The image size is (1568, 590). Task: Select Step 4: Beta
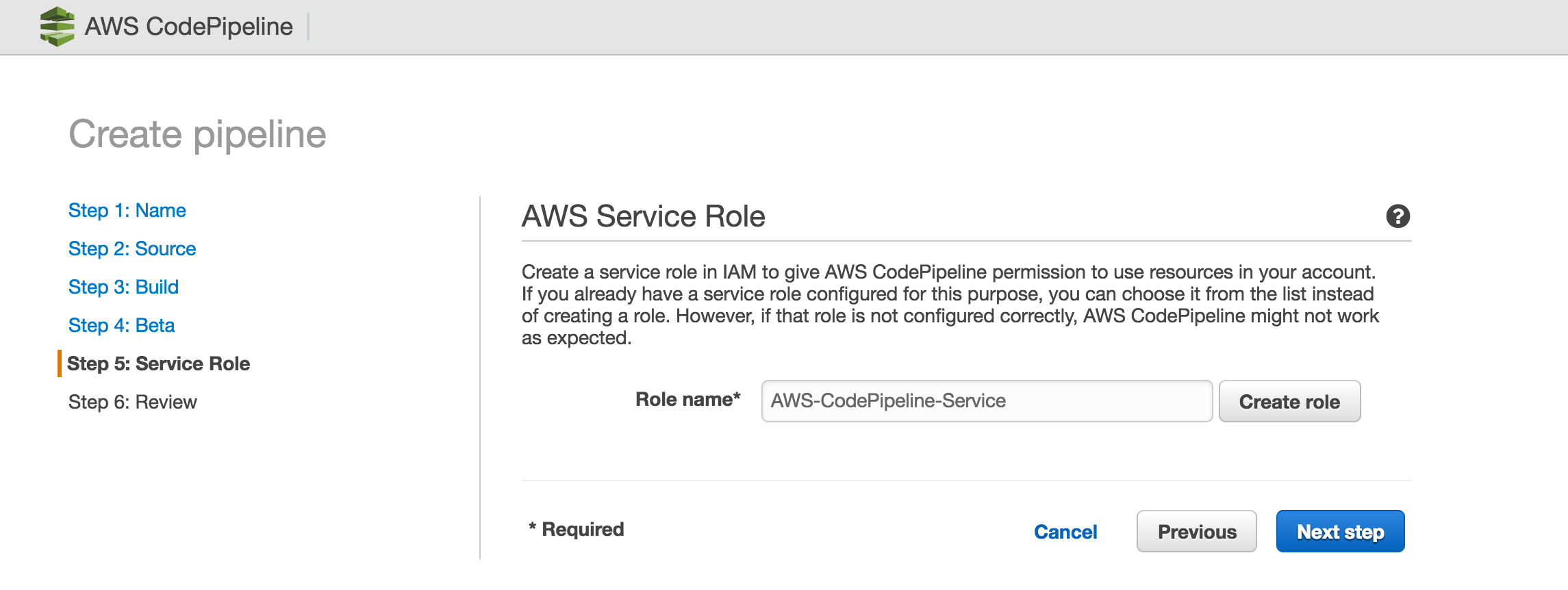[x=121, y=326]
